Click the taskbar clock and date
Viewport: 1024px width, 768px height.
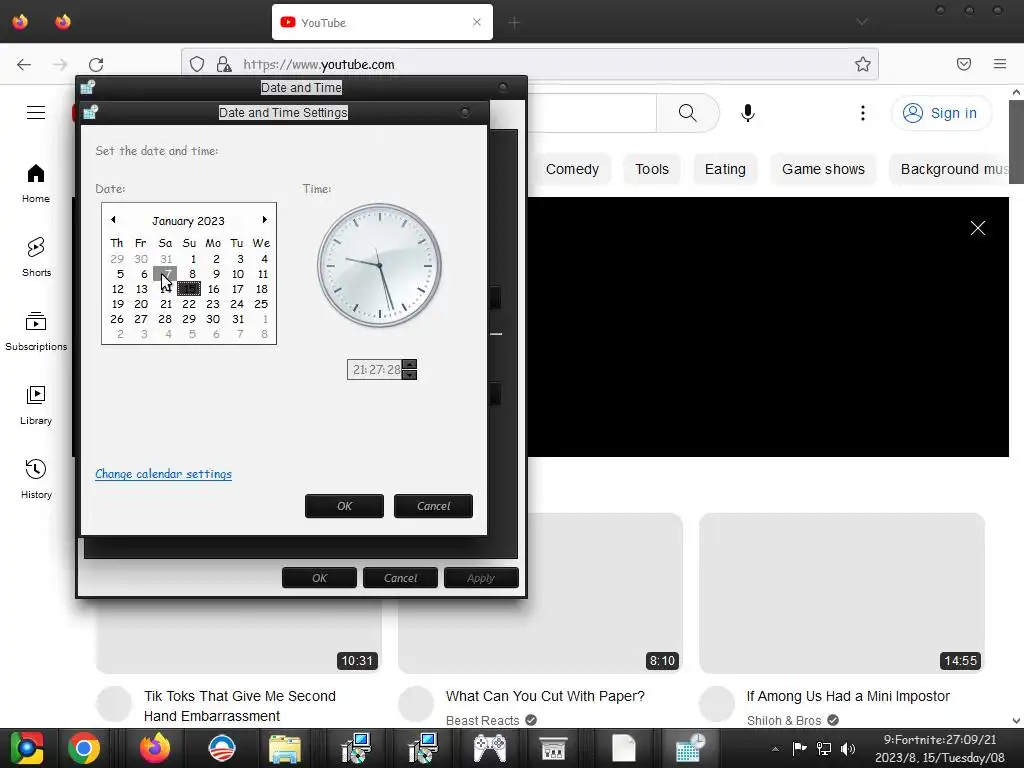pos(940,748)
